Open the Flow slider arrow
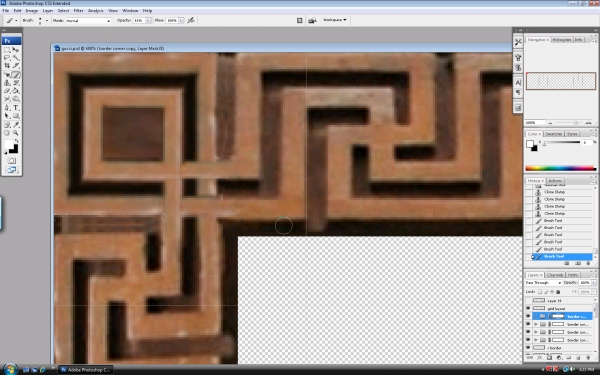This screenshot has height=375, width=600. (x=181, y=21)
